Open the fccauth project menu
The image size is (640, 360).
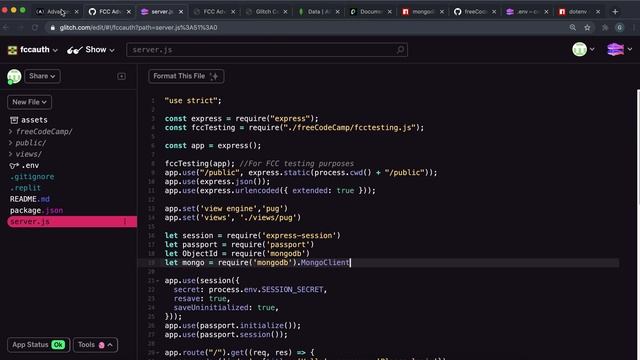33,50
